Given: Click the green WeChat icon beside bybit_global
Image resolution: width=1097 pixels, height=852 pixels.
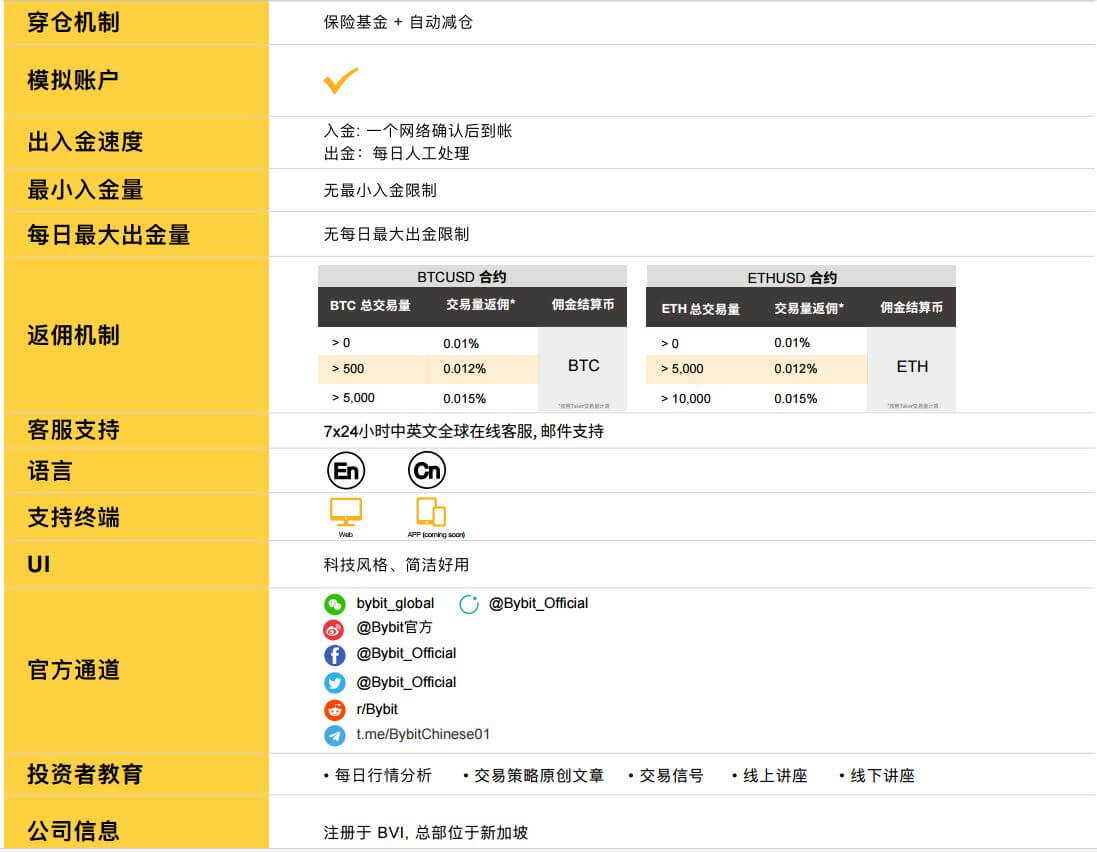Looking at the screenshot, I should (334, 604).
